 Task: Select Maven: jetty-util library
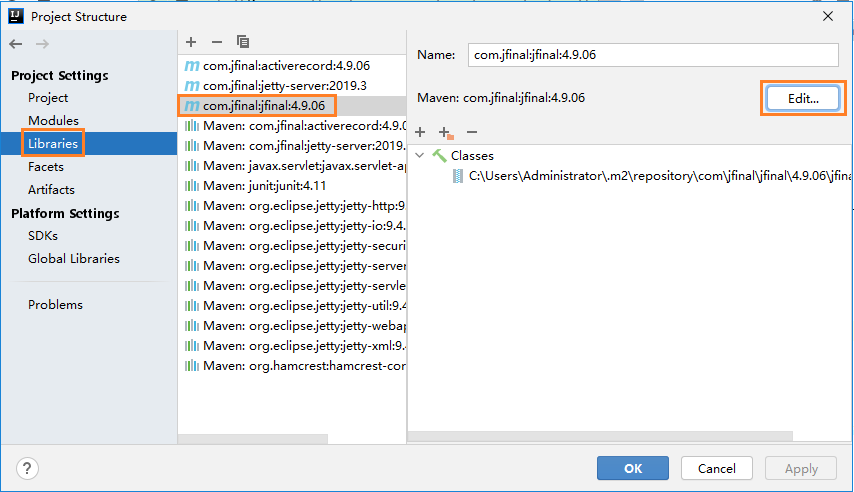(292, 306)
